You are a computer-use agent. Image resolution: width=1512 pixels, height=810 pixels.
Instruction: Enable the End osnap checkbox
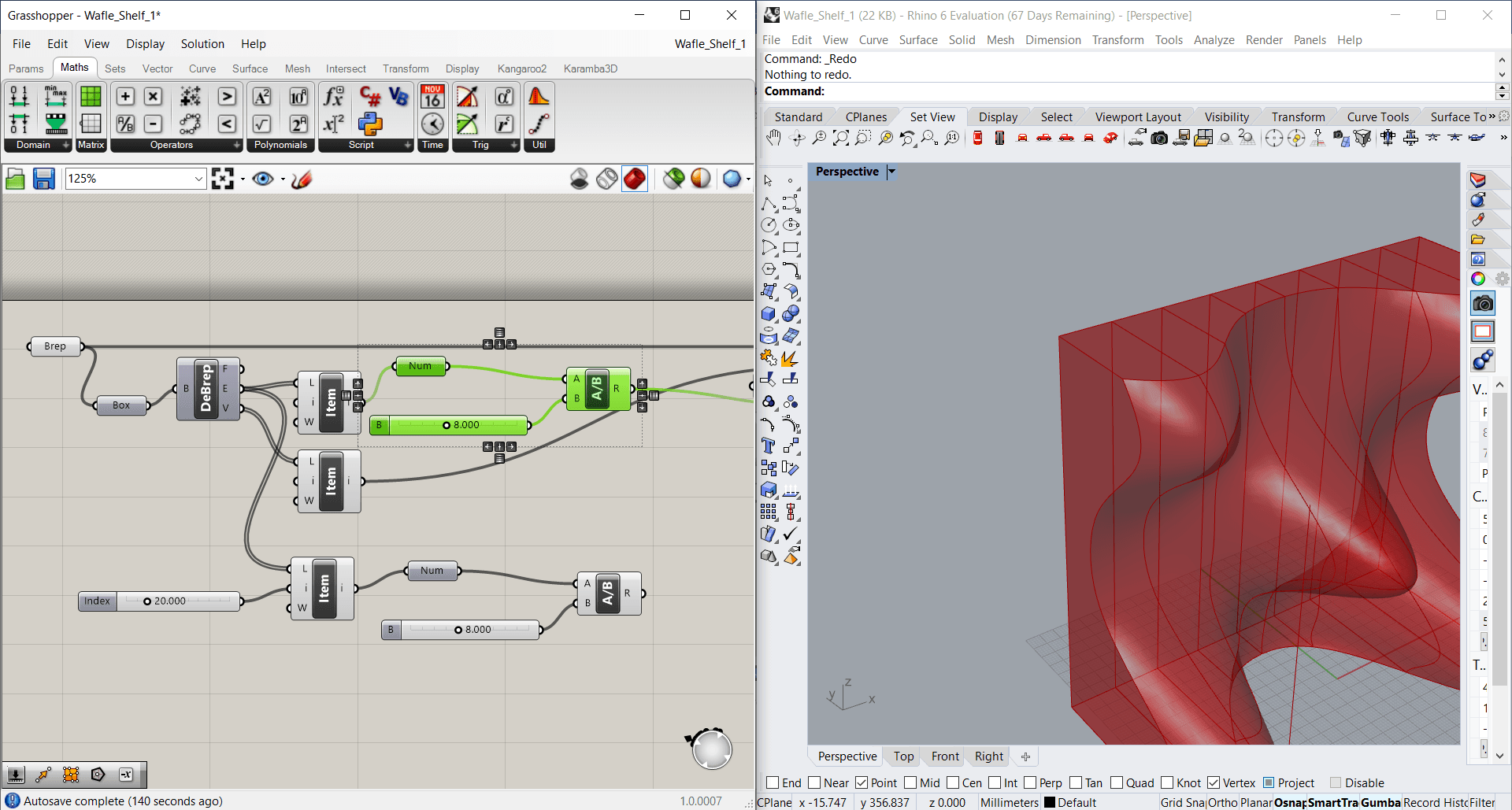click(773, 782)
